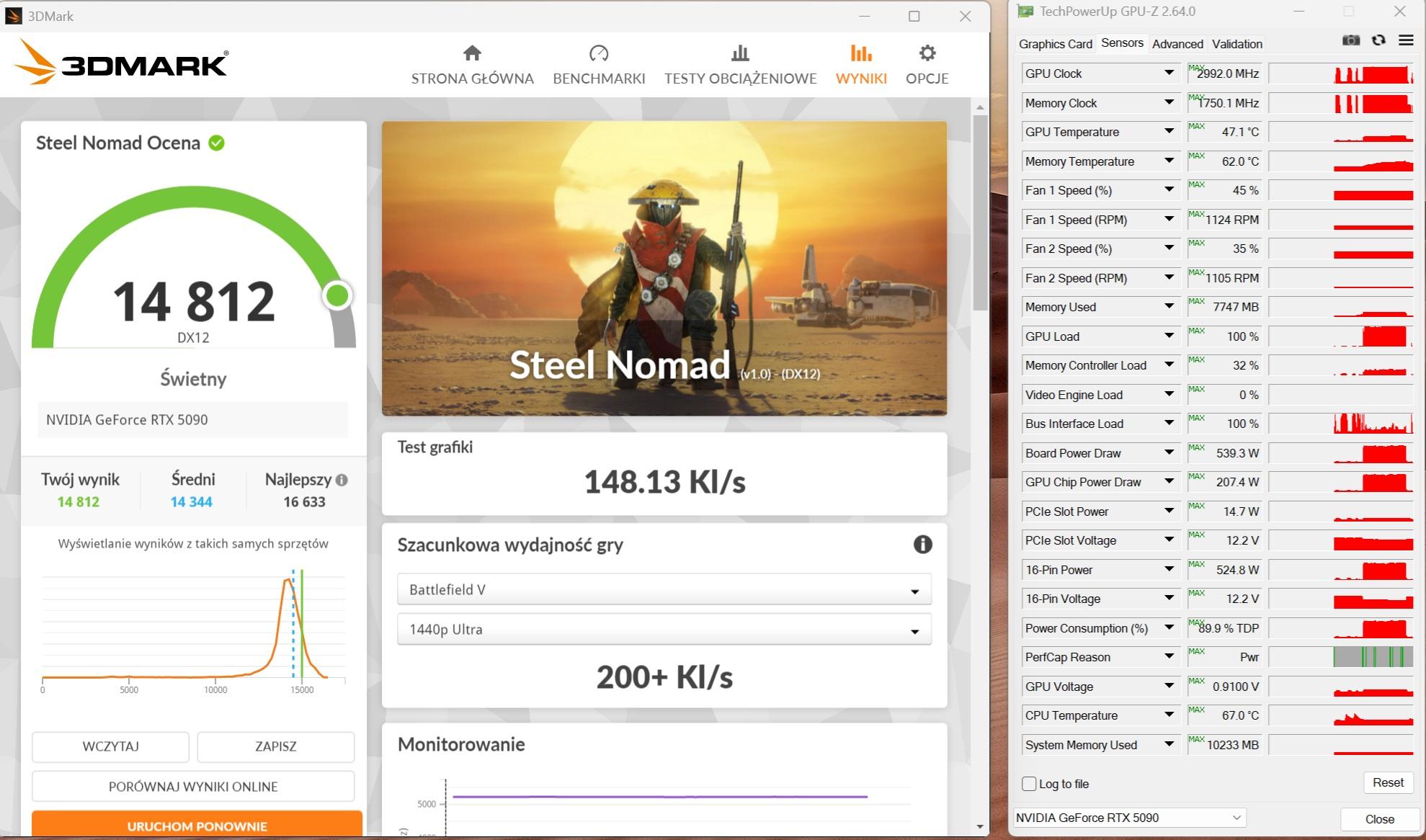1426x840 pixels.
Task: Click the GPU-Z screenshot camera icon
Action: (x=1351, y=40)
